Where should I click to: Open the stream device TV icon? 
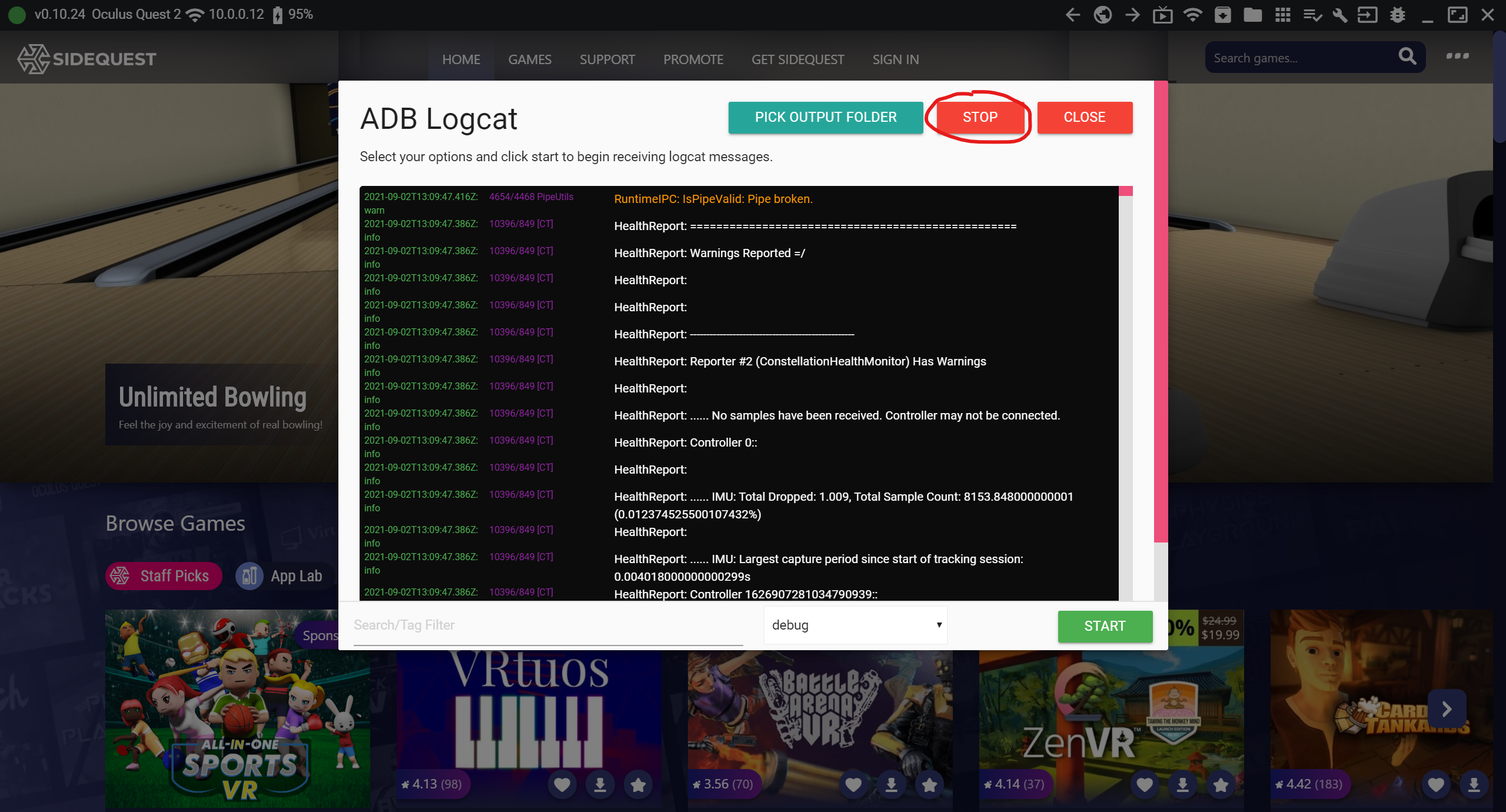[1162, 15]
